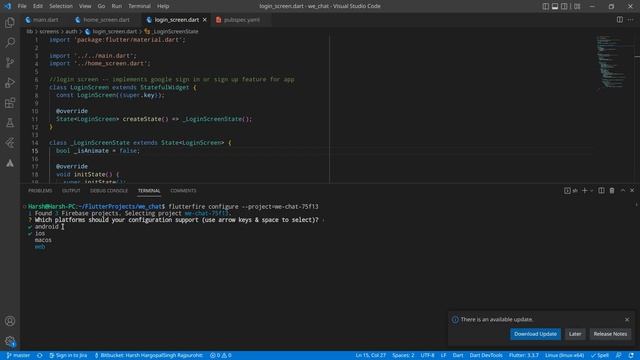Image resolution: width=640 pixels, height=360 pixels.
Task: Change line ending via LF
Action: pyautogui.click(x=443, y=356)
